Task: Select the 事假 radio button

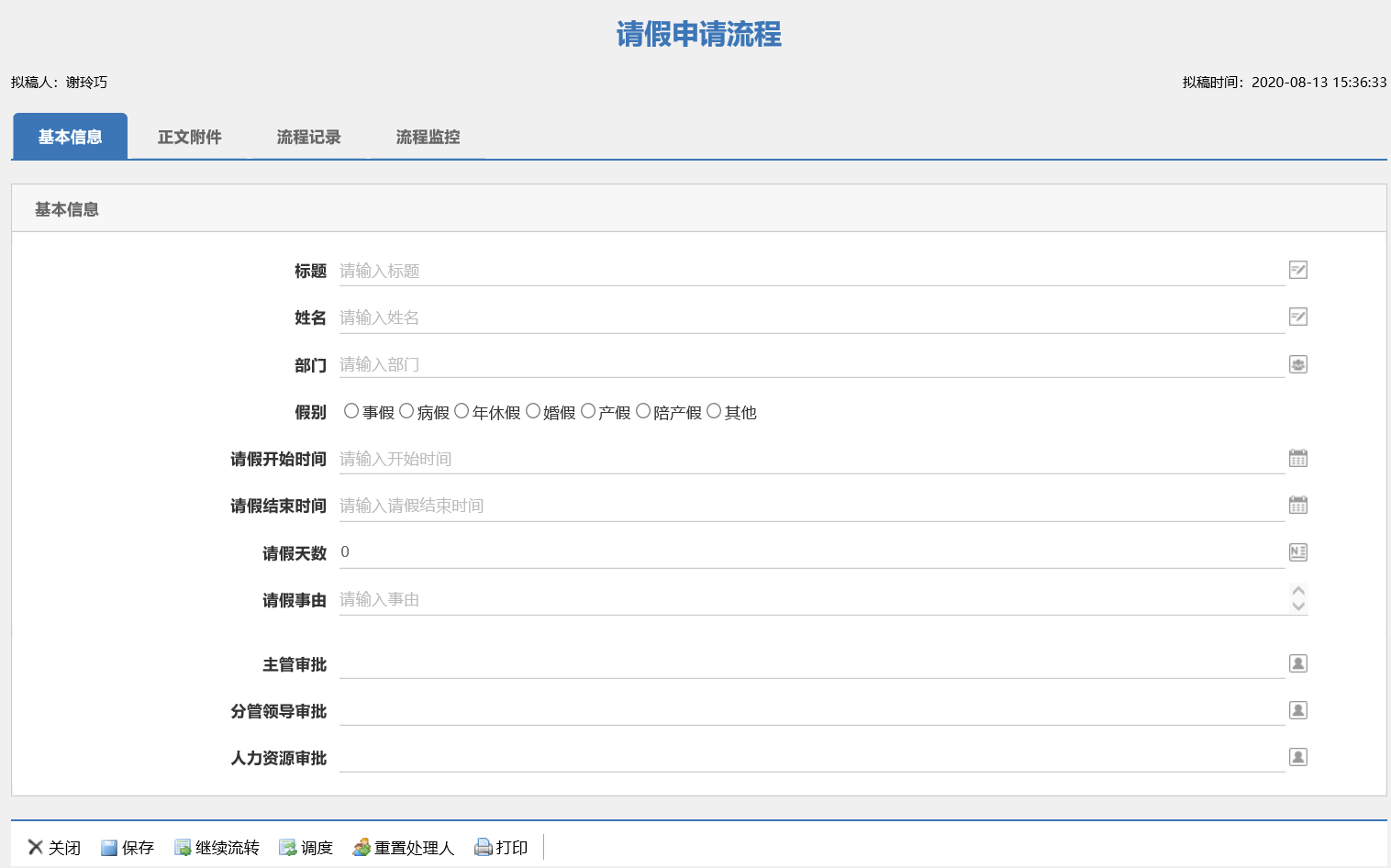Action: click(x=351, y=411)
